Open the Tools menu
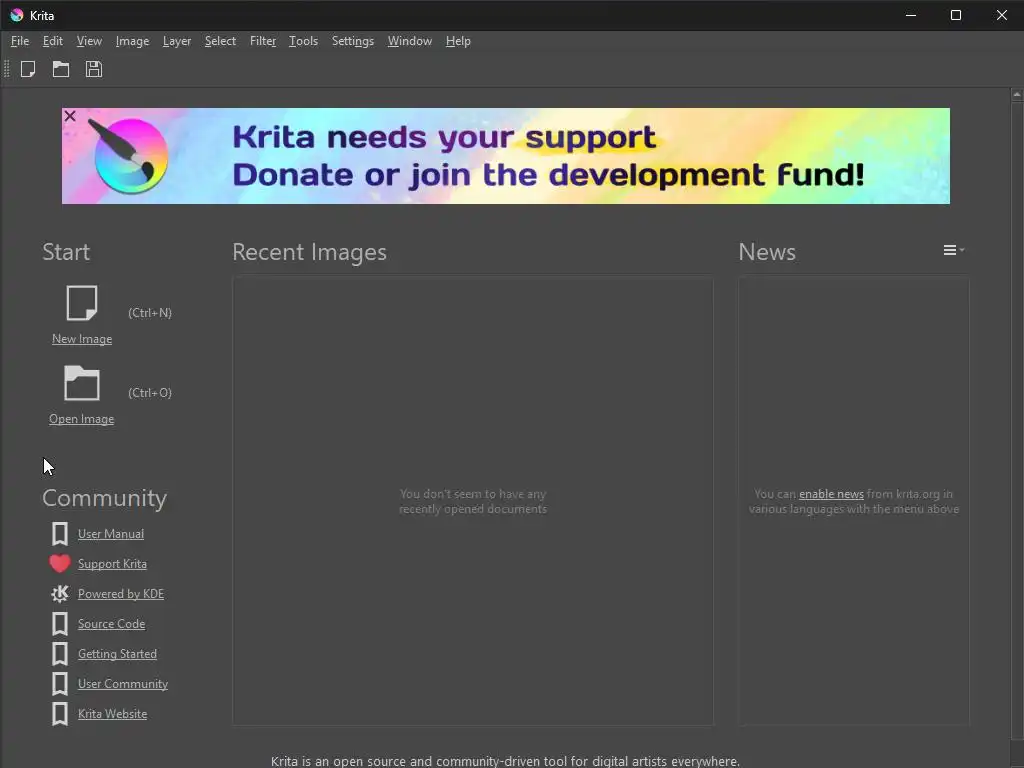The height and width of the screenshot is (768, 1024). tap(303, 41)
